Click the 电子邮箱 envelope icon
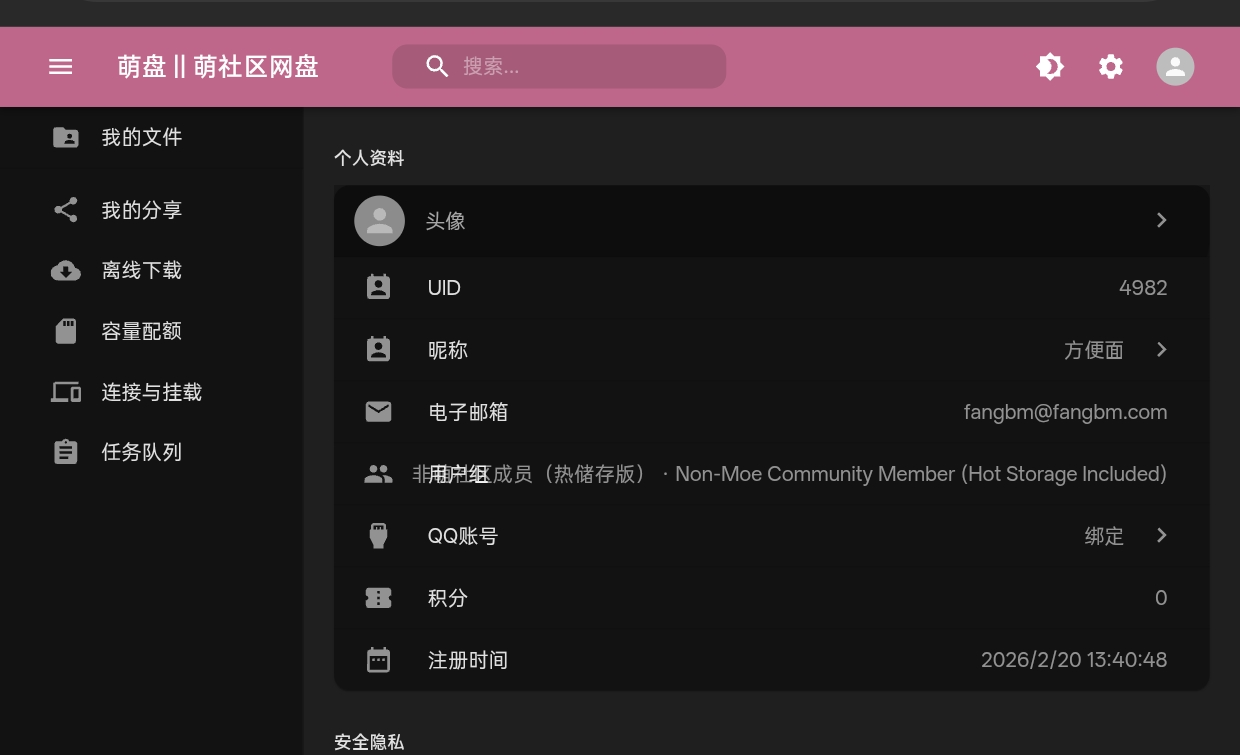Viewport: 1240px width, 755px height. click(378, 412)
